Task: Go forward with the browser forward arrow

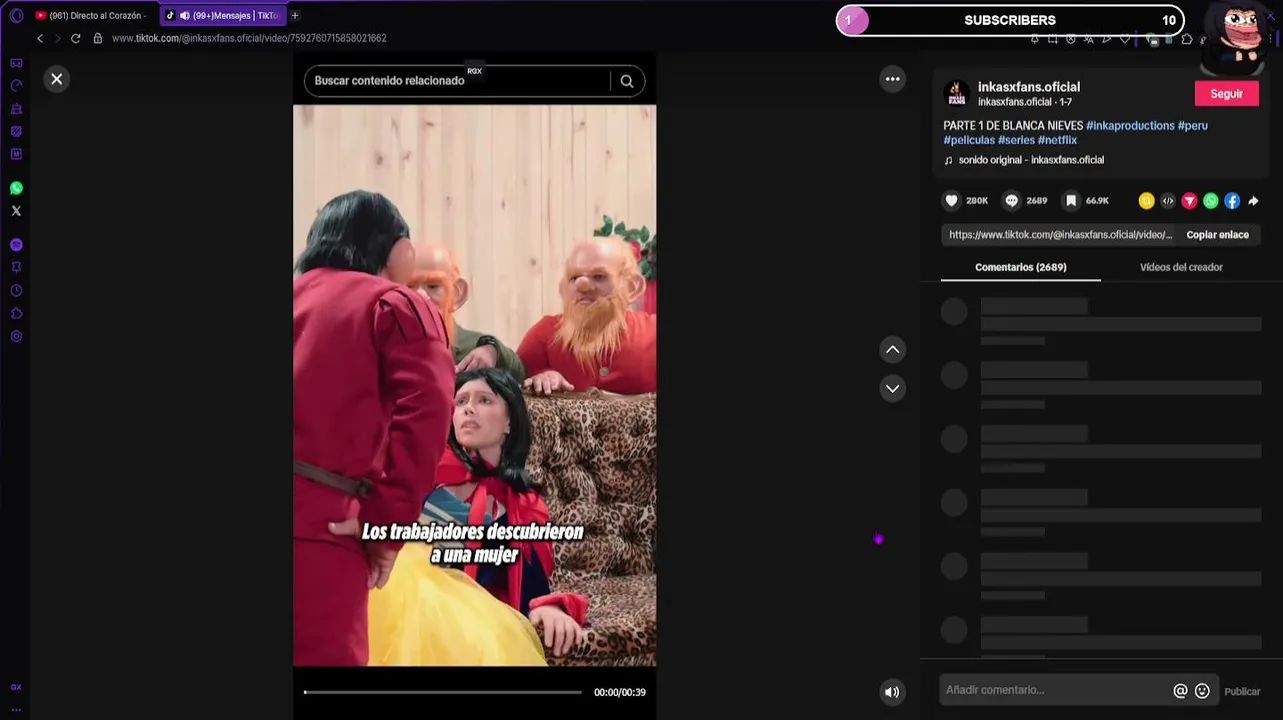Action: (57, 38)
